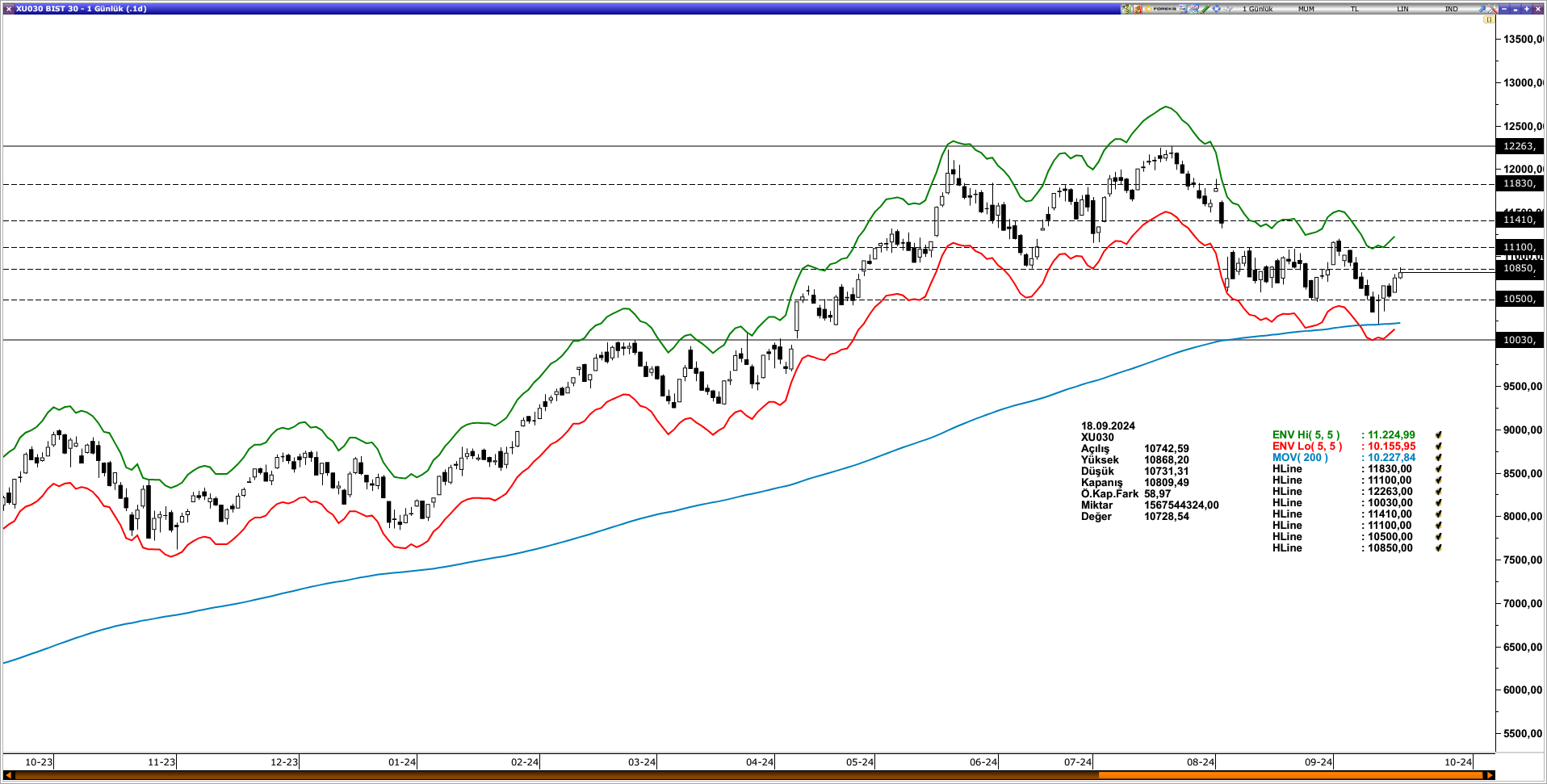Click the 01-24 date label on time axis
1547x784 pixels.
coord(402,762)
